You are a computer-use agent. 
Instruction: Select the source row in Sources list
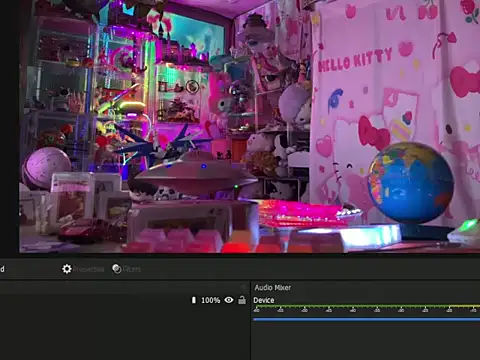[125, 300]
